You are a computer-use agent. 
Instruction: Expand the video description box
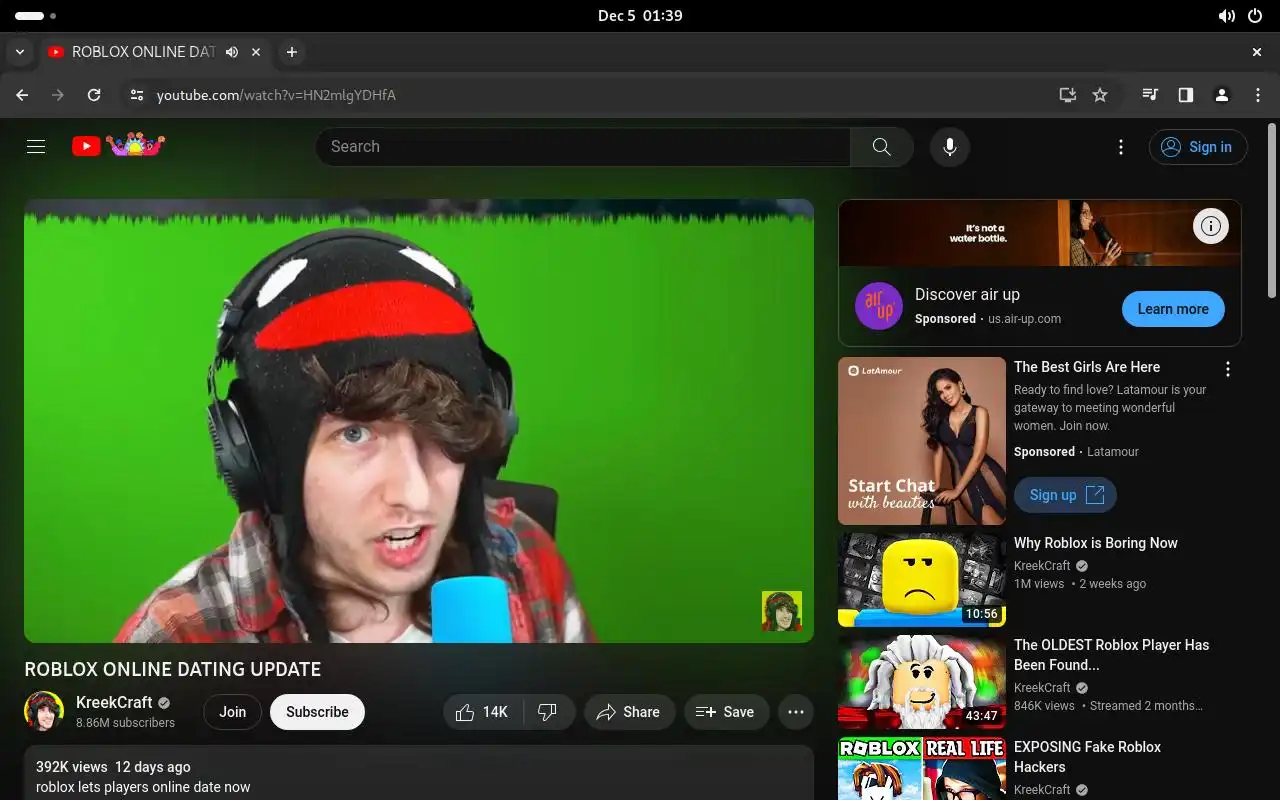pyautogui.click(x=419, y=773)
